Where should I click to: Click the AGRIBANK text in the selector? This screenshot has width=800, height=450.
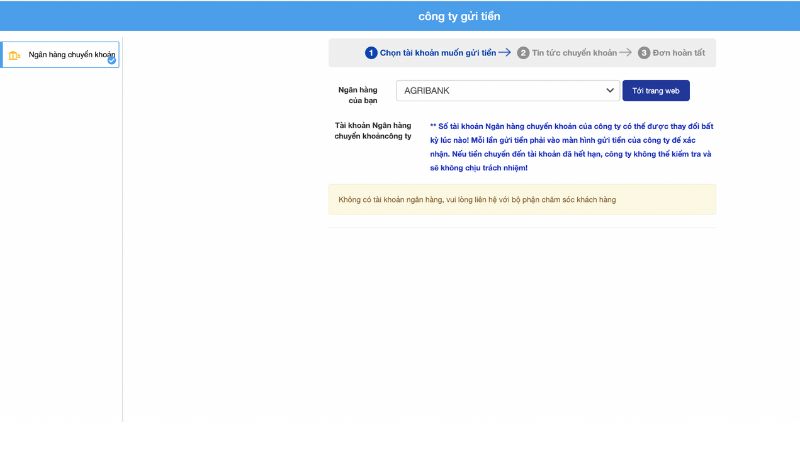pos(427,91)
